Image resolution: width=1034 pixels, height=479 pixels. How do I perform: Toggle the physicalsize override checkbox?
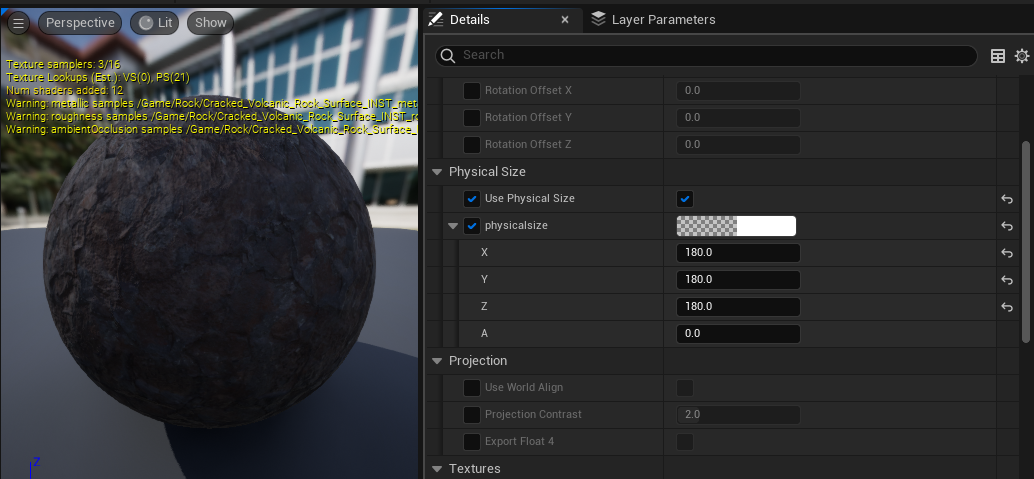pos(471,226)
